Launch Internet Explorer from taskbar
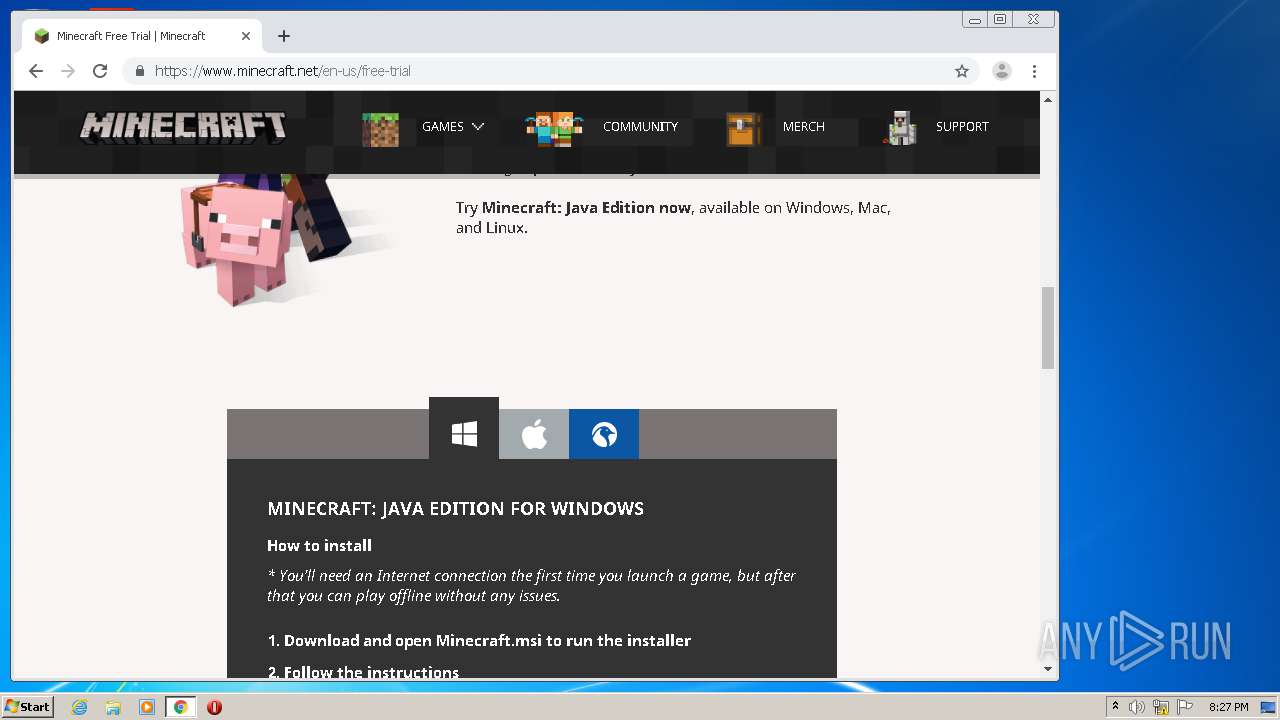Screen dimensions: 1280x720 (x=80, y=707)
